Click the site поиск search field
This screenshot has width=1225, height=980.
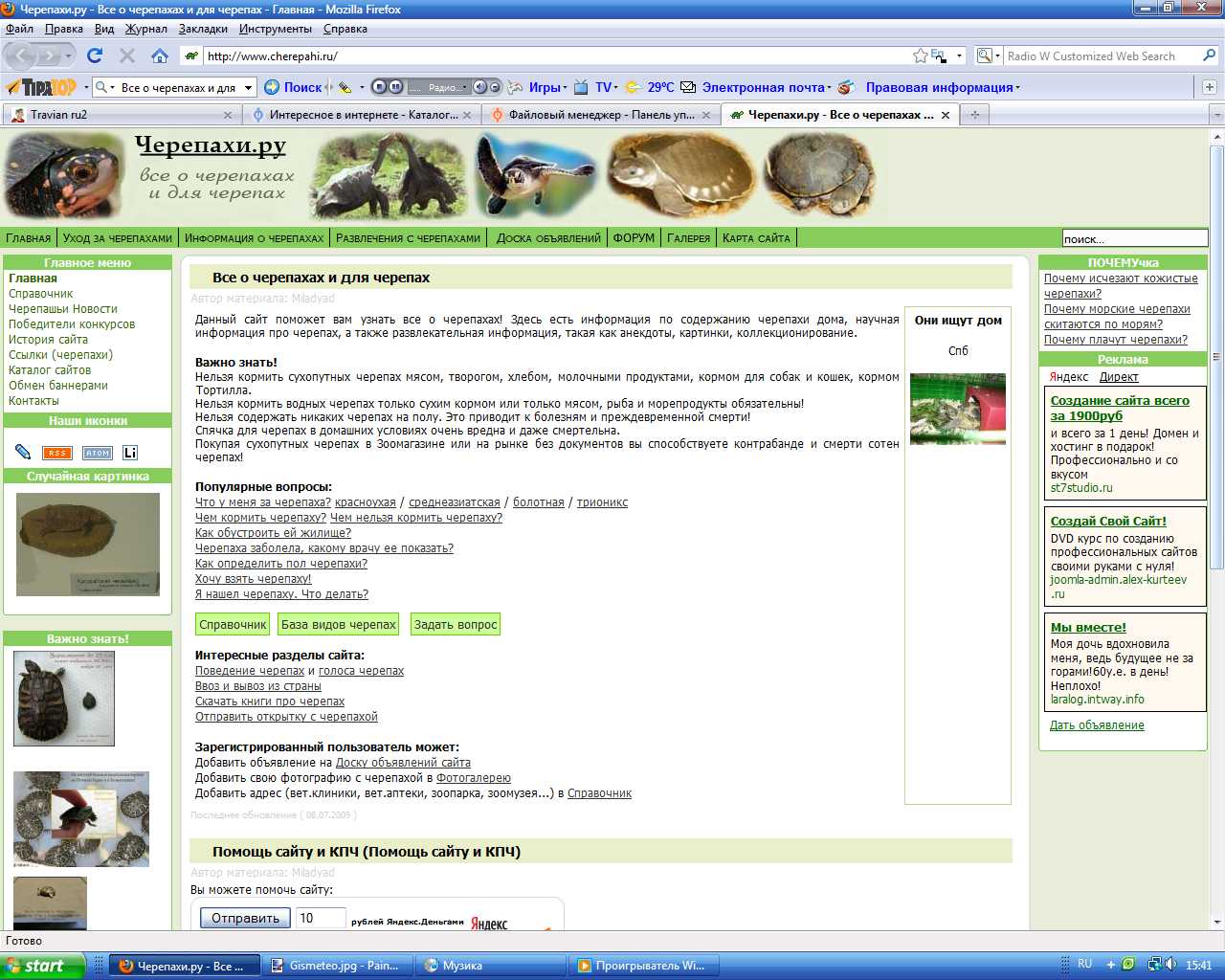tap(1134, 239)
